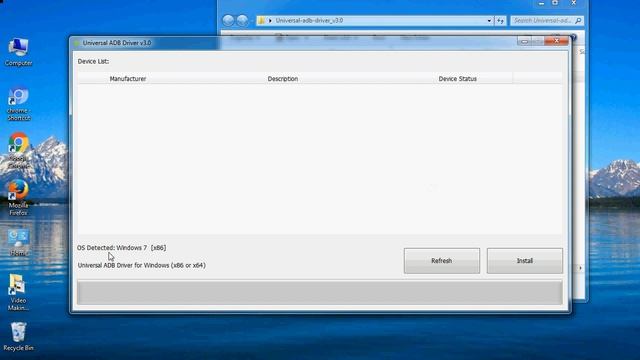This screenshot has width=640, height=360.
Task: Sort by Description column header
Action: 282,78
